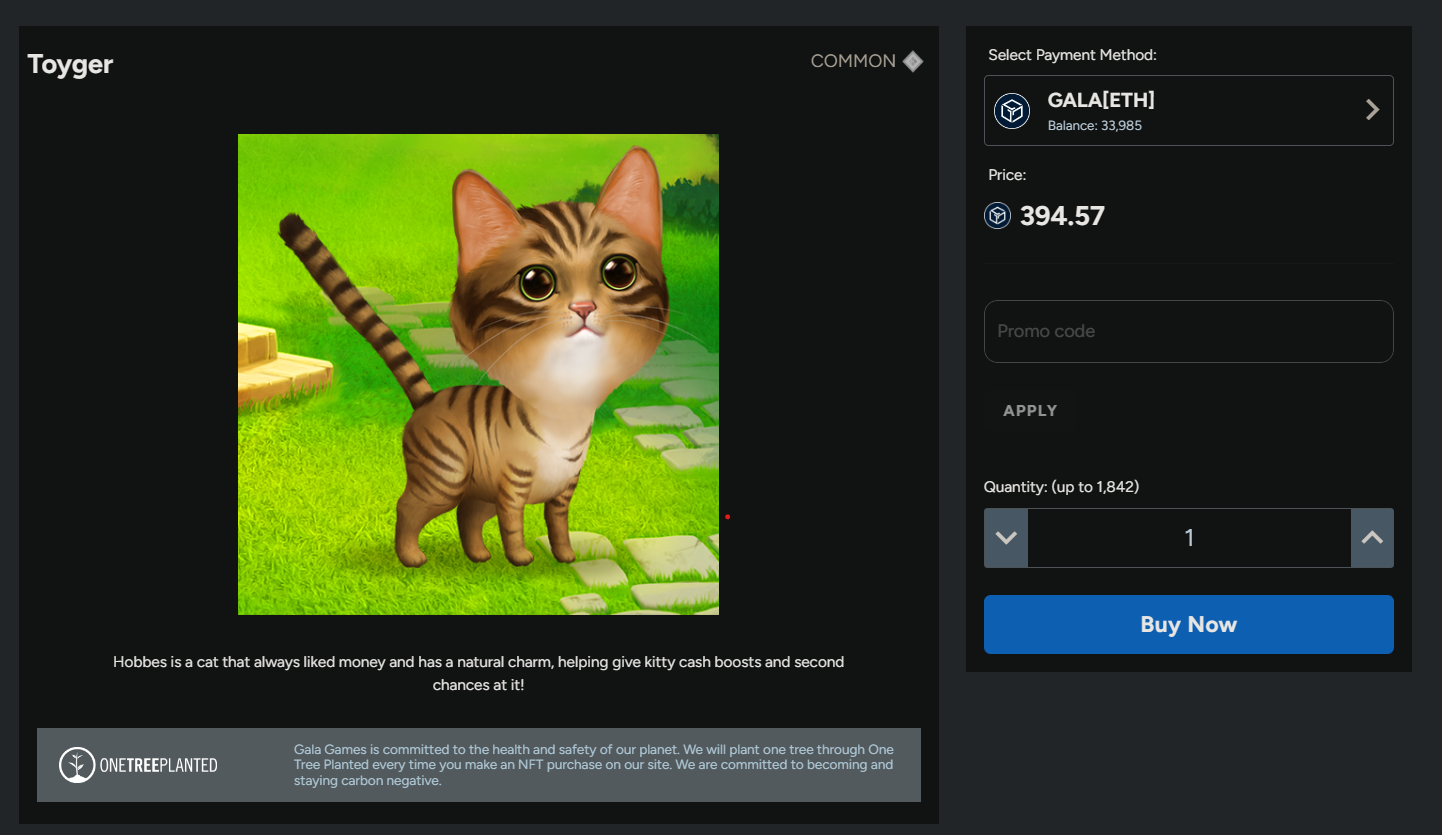The height and width of the screenshot is (835, 1442).
Task: Increase quantity with the up arrow
Action: [x=1372, y=538]
